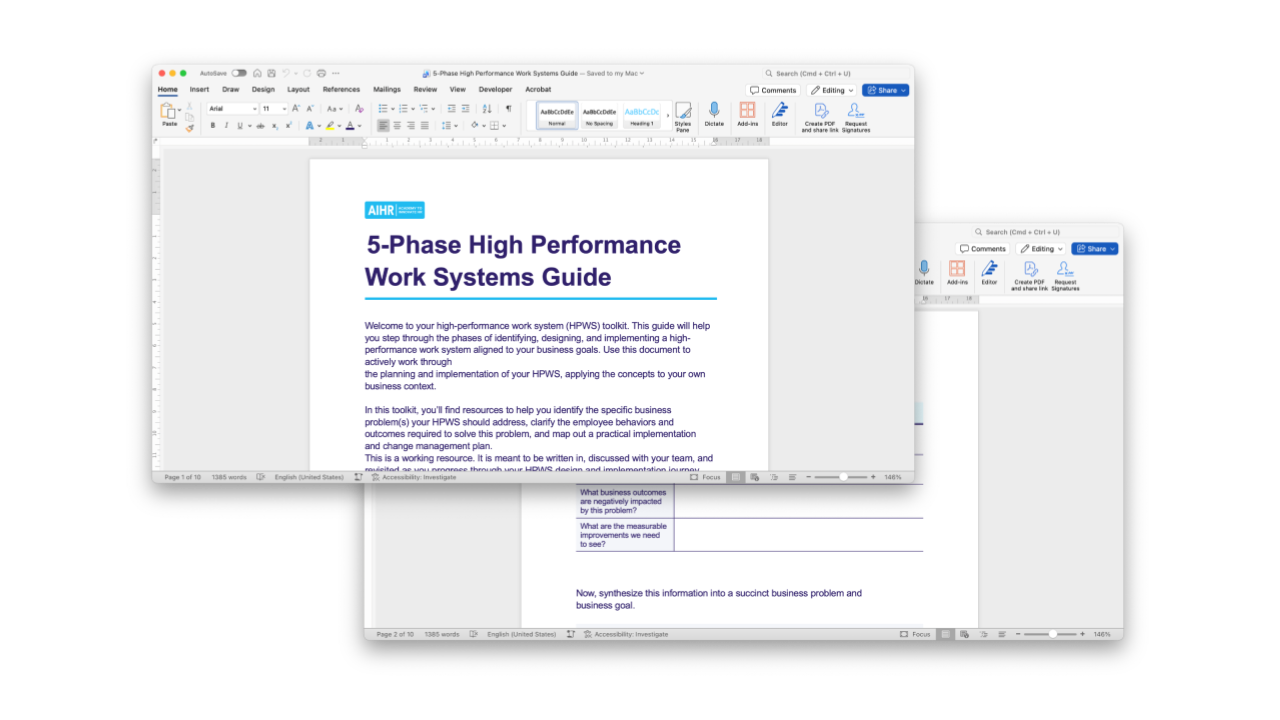Toggle the AutoSave switch in front window
1280x720 pixels.
pyautogui.click(x=239, y=73)
